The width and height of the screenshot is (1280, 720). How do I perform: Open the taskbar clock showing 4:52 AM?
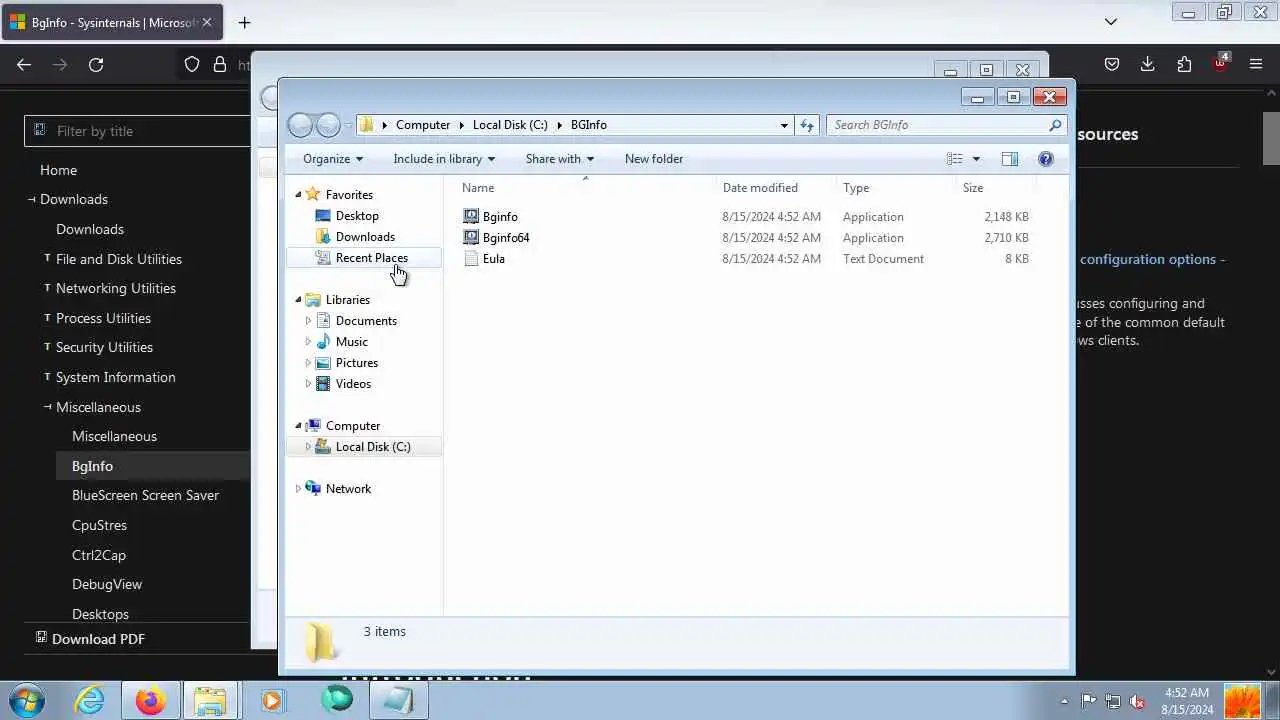click(1187, 701)
